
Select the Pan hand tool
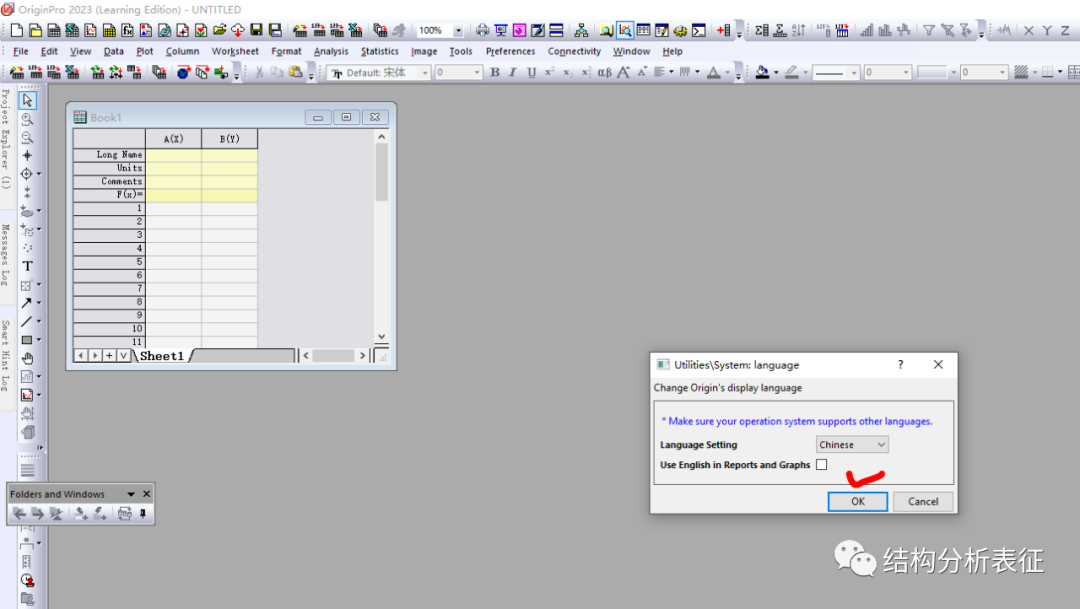[x=27, y=358]
